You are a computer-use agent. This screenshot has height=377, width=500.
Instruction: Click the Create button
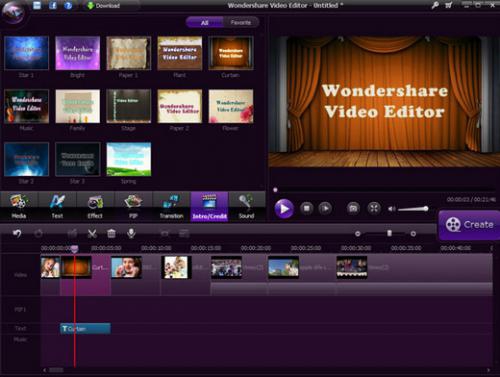469,225
